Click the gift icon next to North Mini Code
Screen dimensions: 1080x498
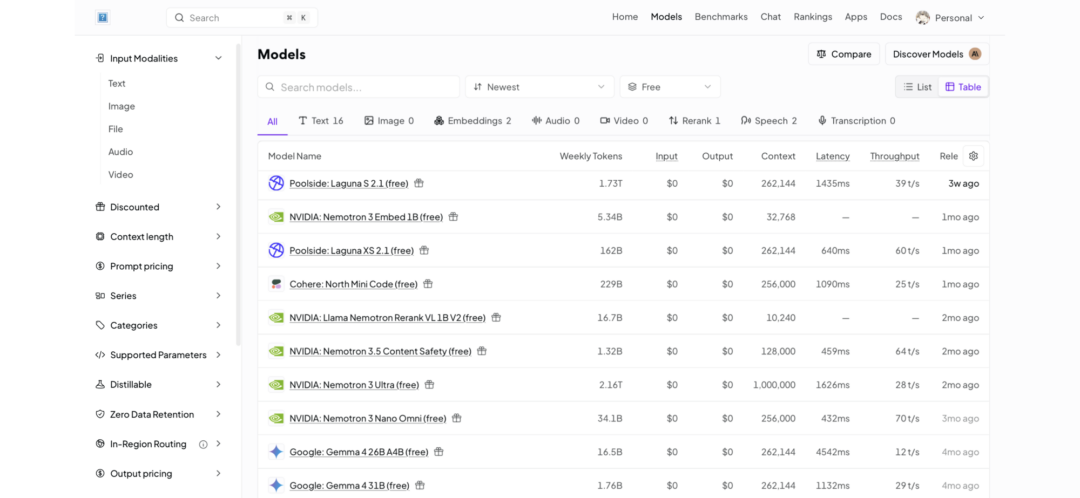click(x=428, y=284)
